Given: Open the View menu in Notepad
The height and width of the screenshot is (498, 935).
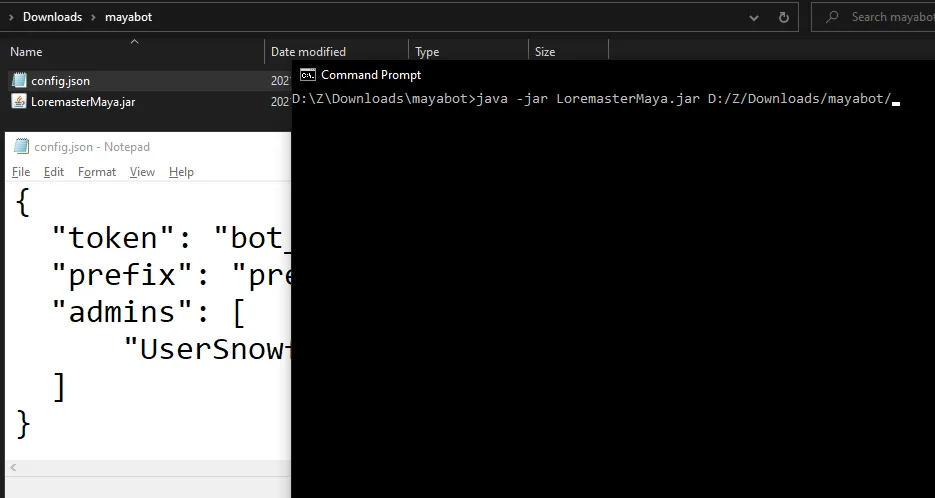Looking at the screenshot, I should click(x=143, y=172).
